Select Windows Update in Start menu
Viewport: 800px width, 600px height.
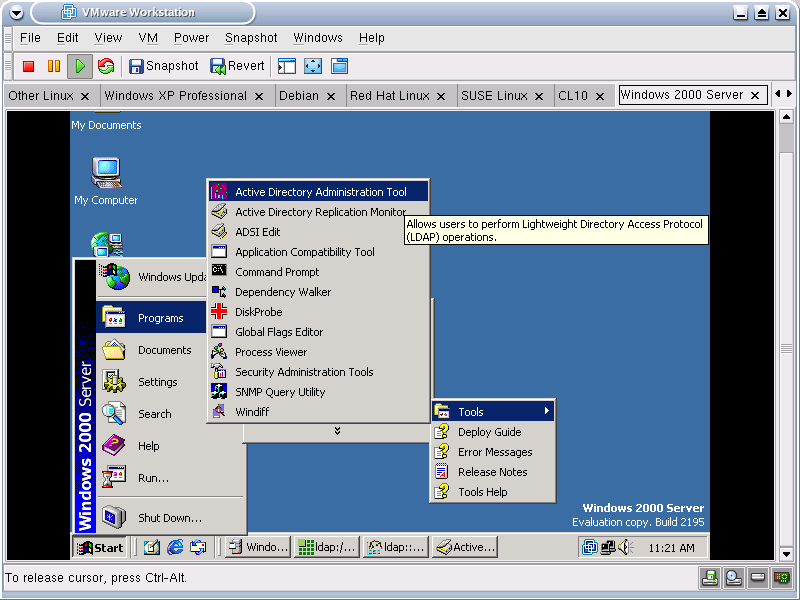pos(152,277)
